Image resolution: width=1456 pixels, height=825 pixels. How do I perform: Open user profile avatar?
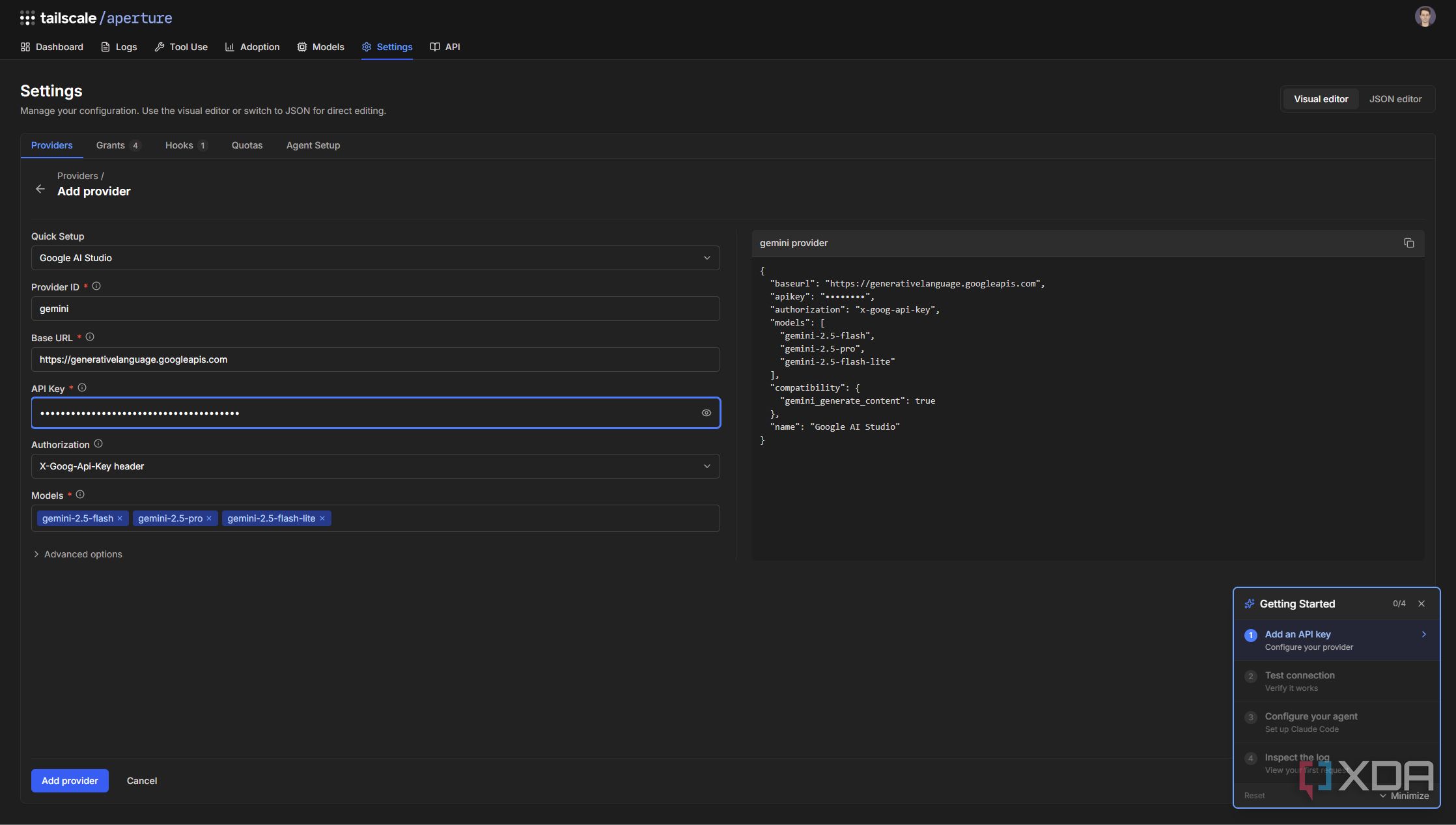coord(1425,16)
